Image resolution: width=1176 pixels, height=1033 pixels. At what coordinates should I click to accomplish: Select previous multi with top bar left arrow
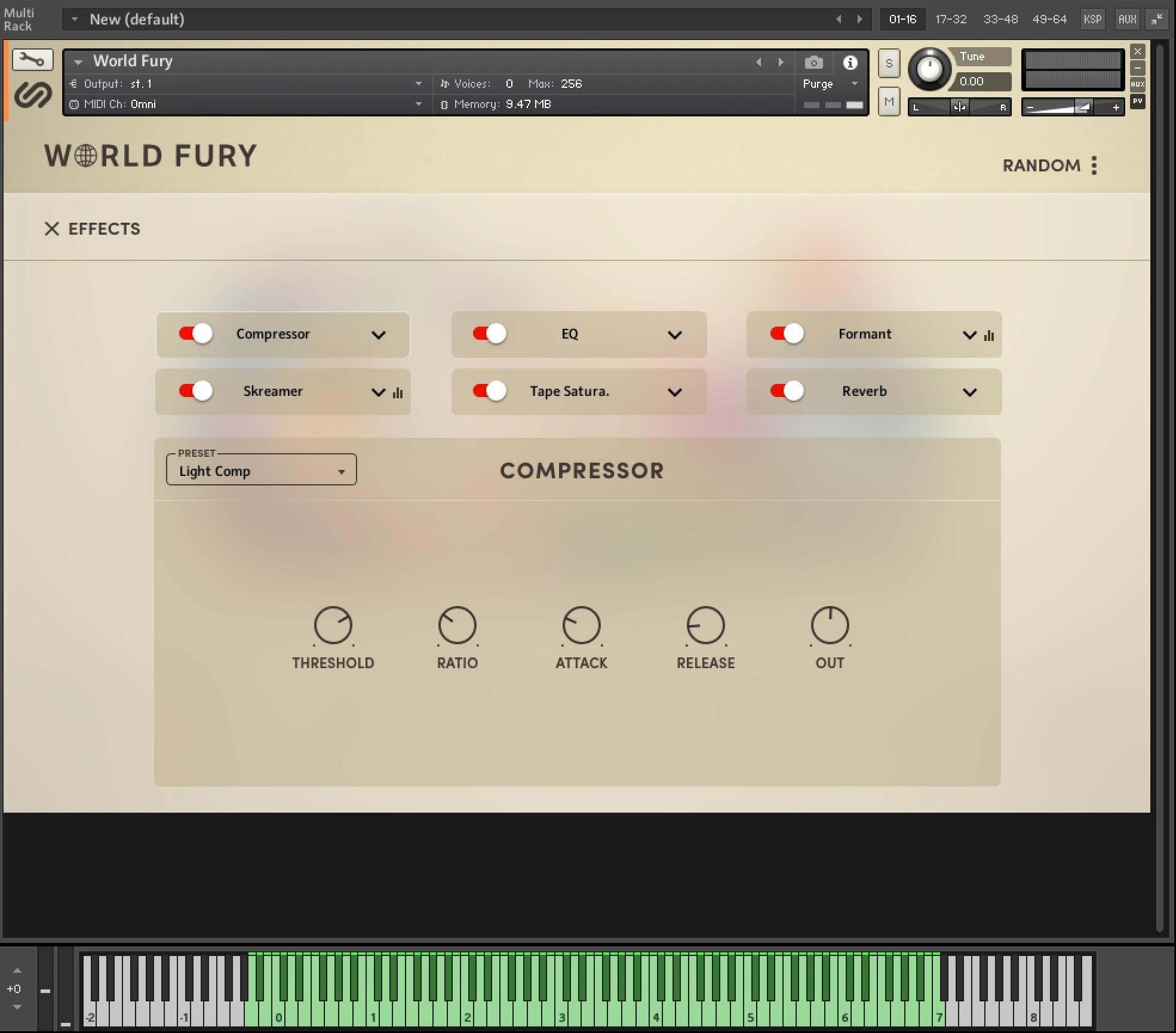click(839, 19)
